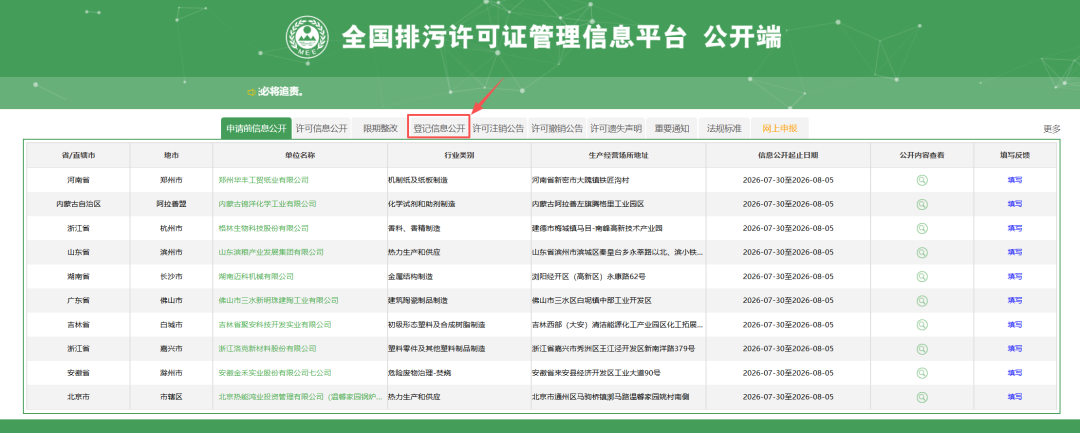The height and width of the screenshot is (433, 1080).
Task: Select address 河南省新密市大隗镇铁匠沟村
Action: click(581, 180)
